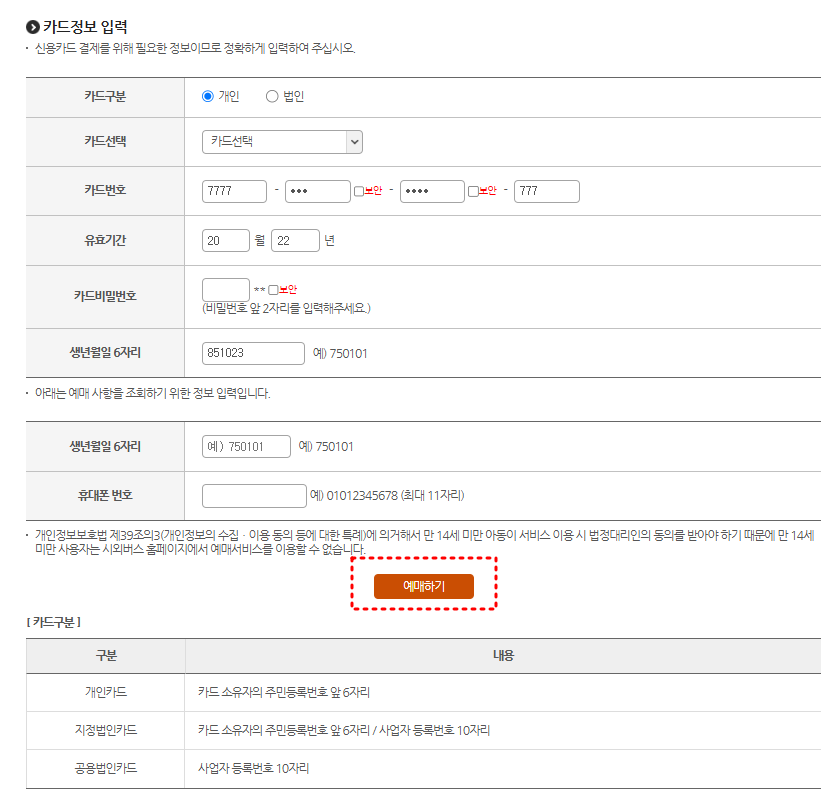Click the 지정법인카드 table cell
This screenshot has height=795, width=839.
point(106,730)
